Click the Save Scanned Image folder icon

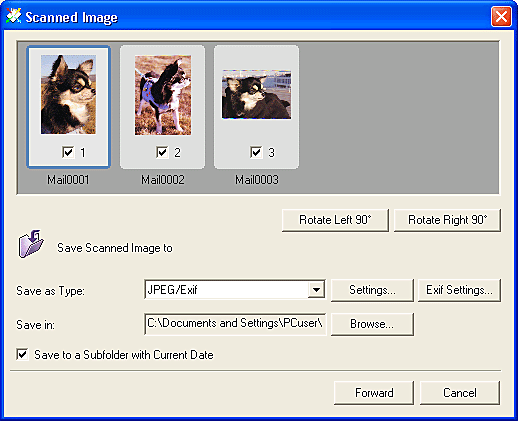31,244
